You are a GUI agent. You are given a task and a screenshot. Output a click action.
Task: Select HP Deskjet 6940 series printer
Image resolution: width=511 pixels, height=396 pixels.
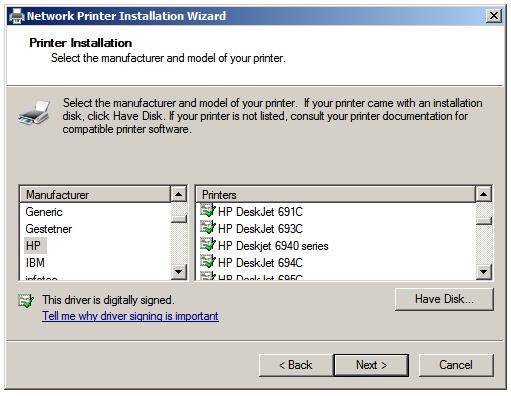[273, 246]
